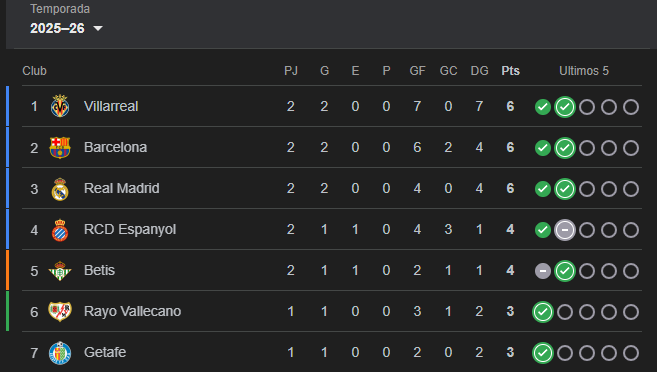Click the Getafe club crest
The height and width of the screenshot is (372, 657).
(x=60, y=353)
